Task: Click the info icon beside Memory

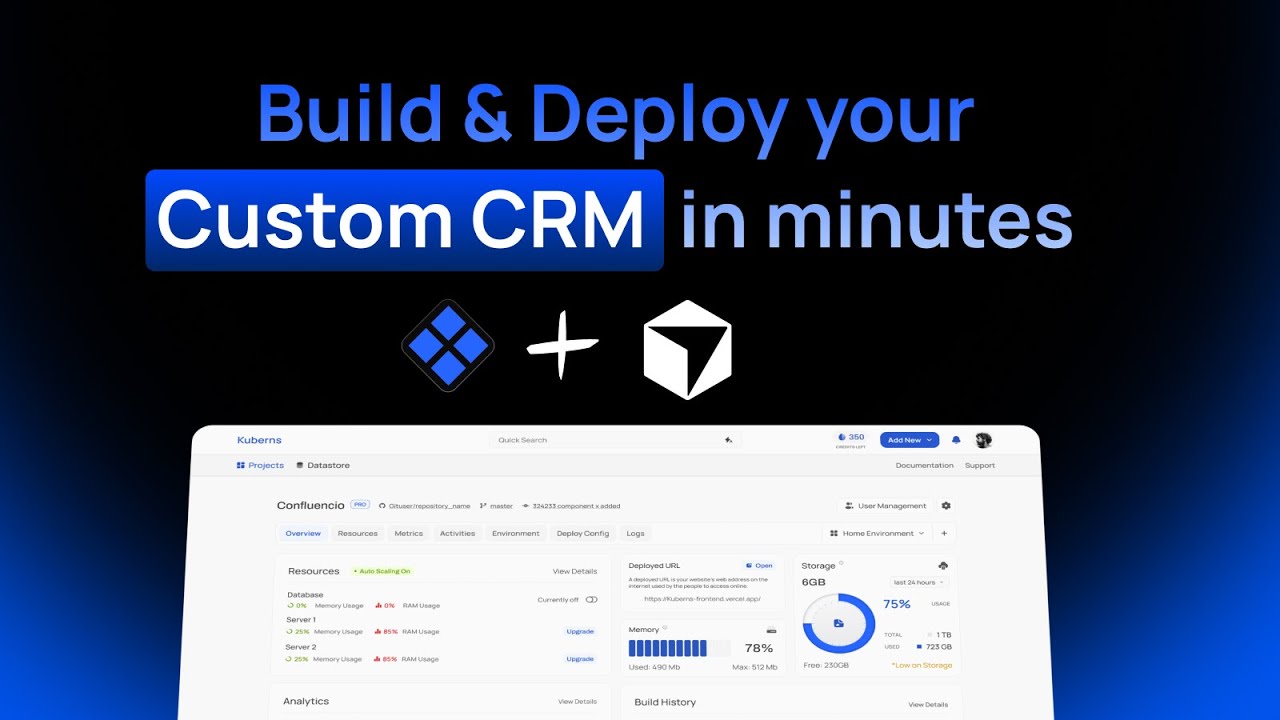Action: [665, 628]
